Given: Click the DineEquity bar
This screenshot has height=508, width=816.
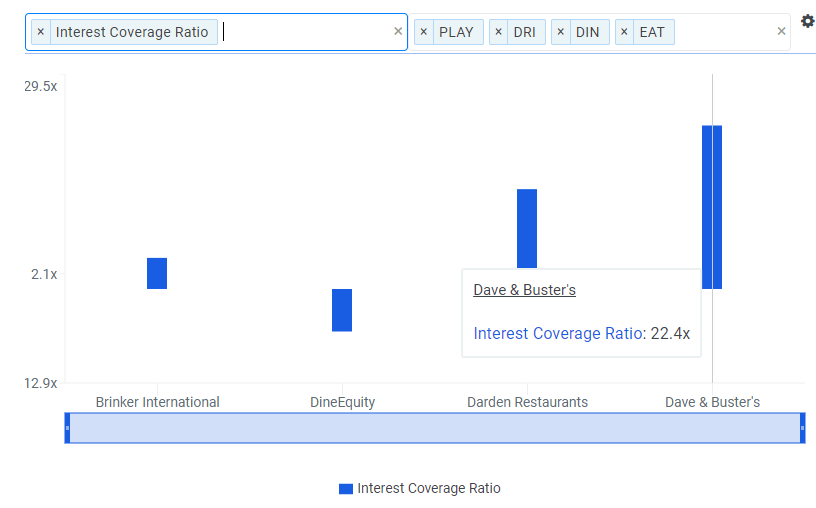Looking at the screenshot, I should tap(342, 310).
